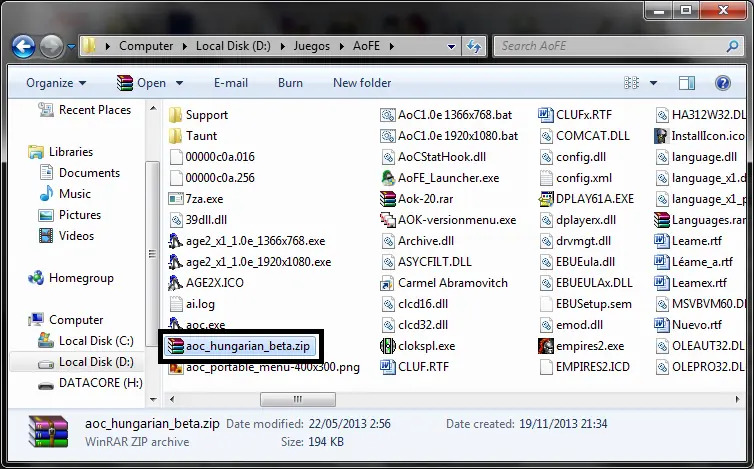
Task: Select AoC1.0e 1366x768.bat file
Action: [446, 115]
